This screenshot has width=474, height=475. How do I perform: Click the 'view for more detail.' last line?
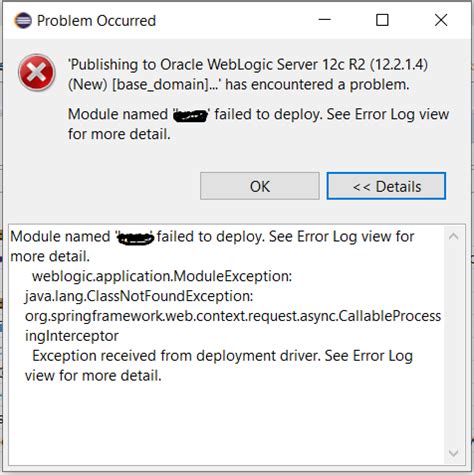point(93,376)
